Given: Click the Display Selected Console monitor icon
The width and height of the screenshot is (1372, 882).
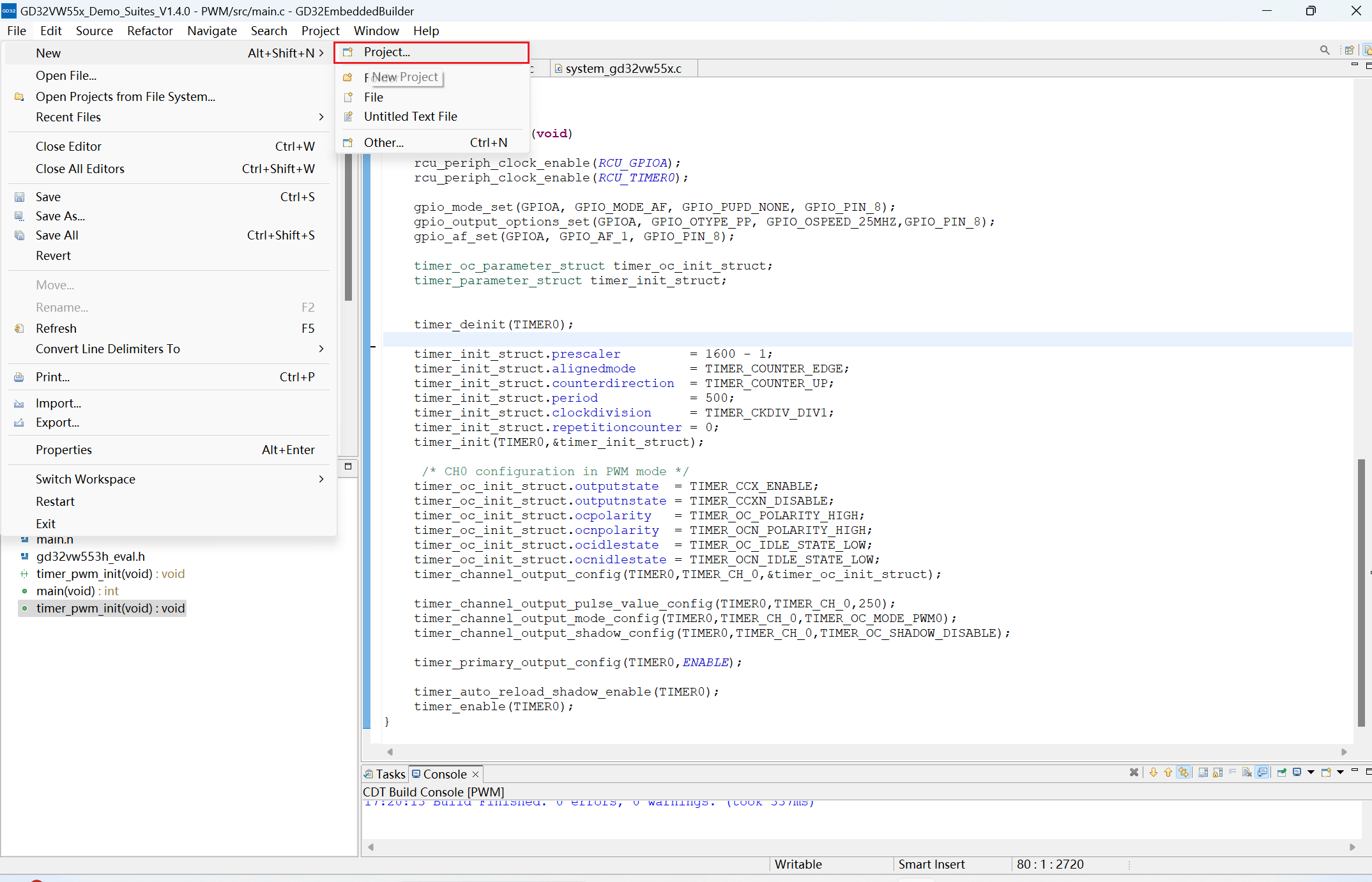Looking at the screenshot, I should [1297, 772].
